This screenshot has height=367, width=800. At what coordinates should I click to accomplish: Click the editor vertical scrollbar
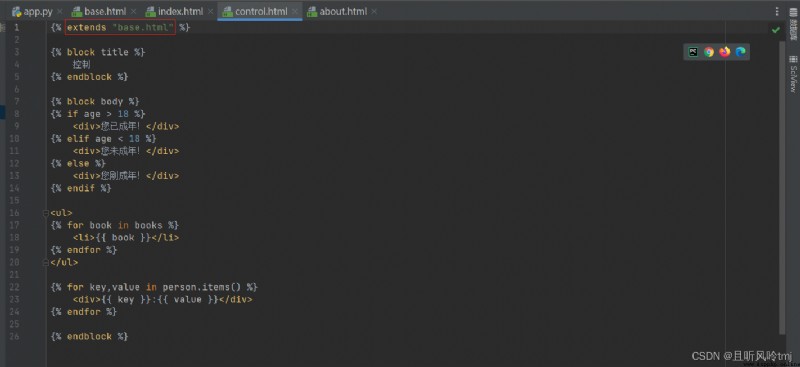[783, 186]
